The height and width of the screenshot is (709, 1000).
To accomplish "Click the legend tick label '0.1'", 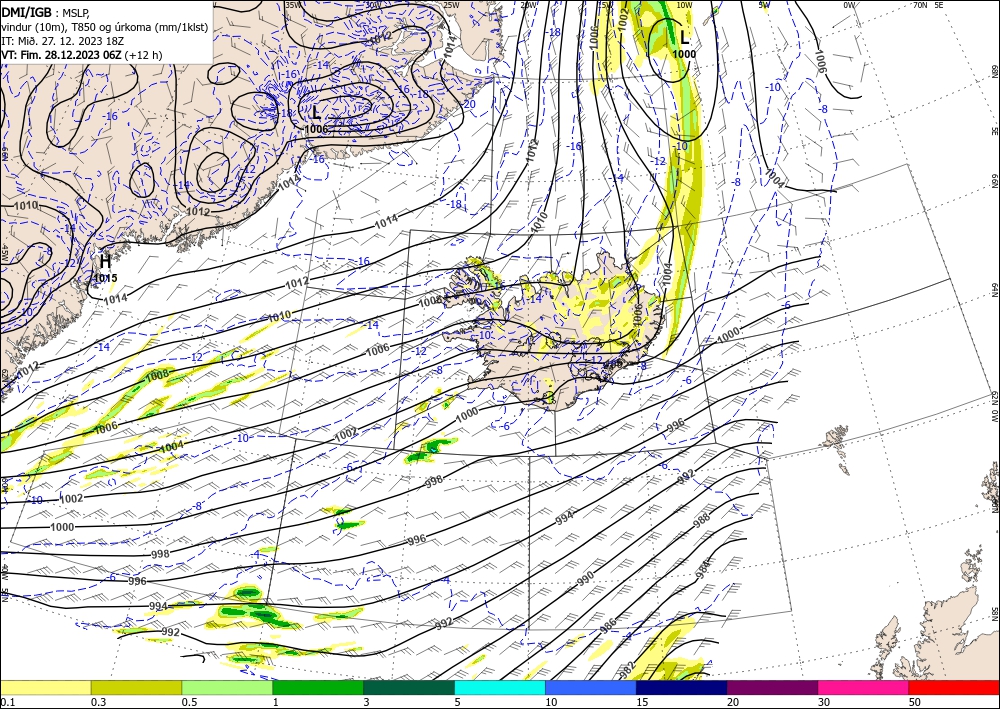I will (x=8, y=702).
